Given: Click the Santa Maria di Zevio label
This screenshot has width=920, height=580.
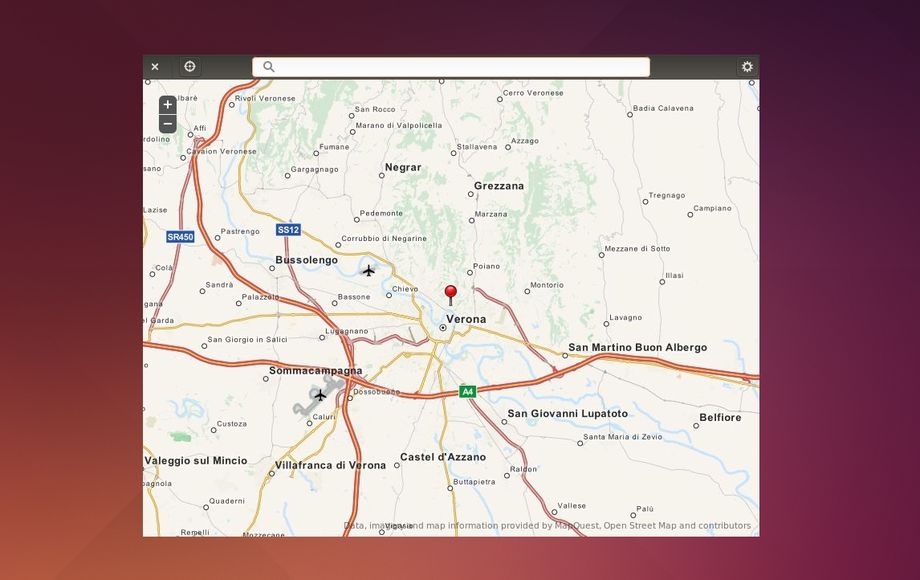Looking at the screenshot, I should (x=623, y=437).
